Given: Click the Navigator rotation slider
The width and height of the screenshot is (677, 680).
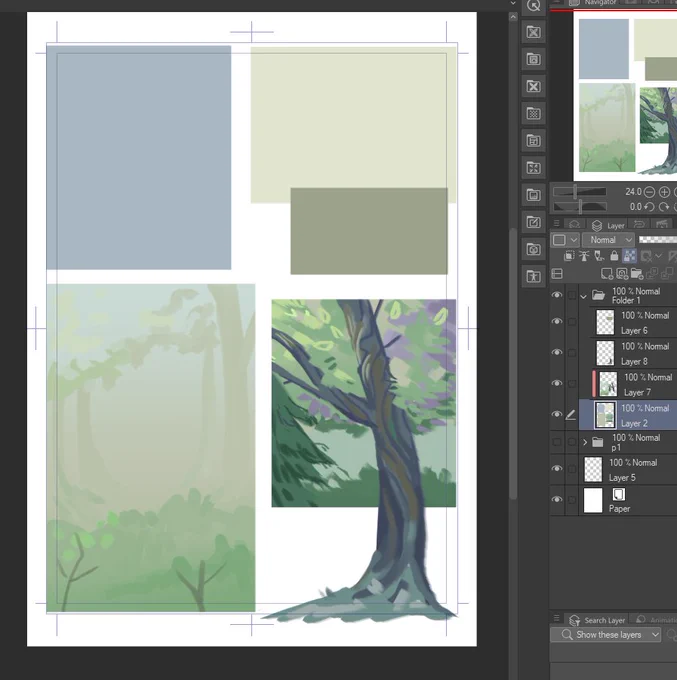Looking at the screenshot, I should pyautogui.click(x=579, y=207).
